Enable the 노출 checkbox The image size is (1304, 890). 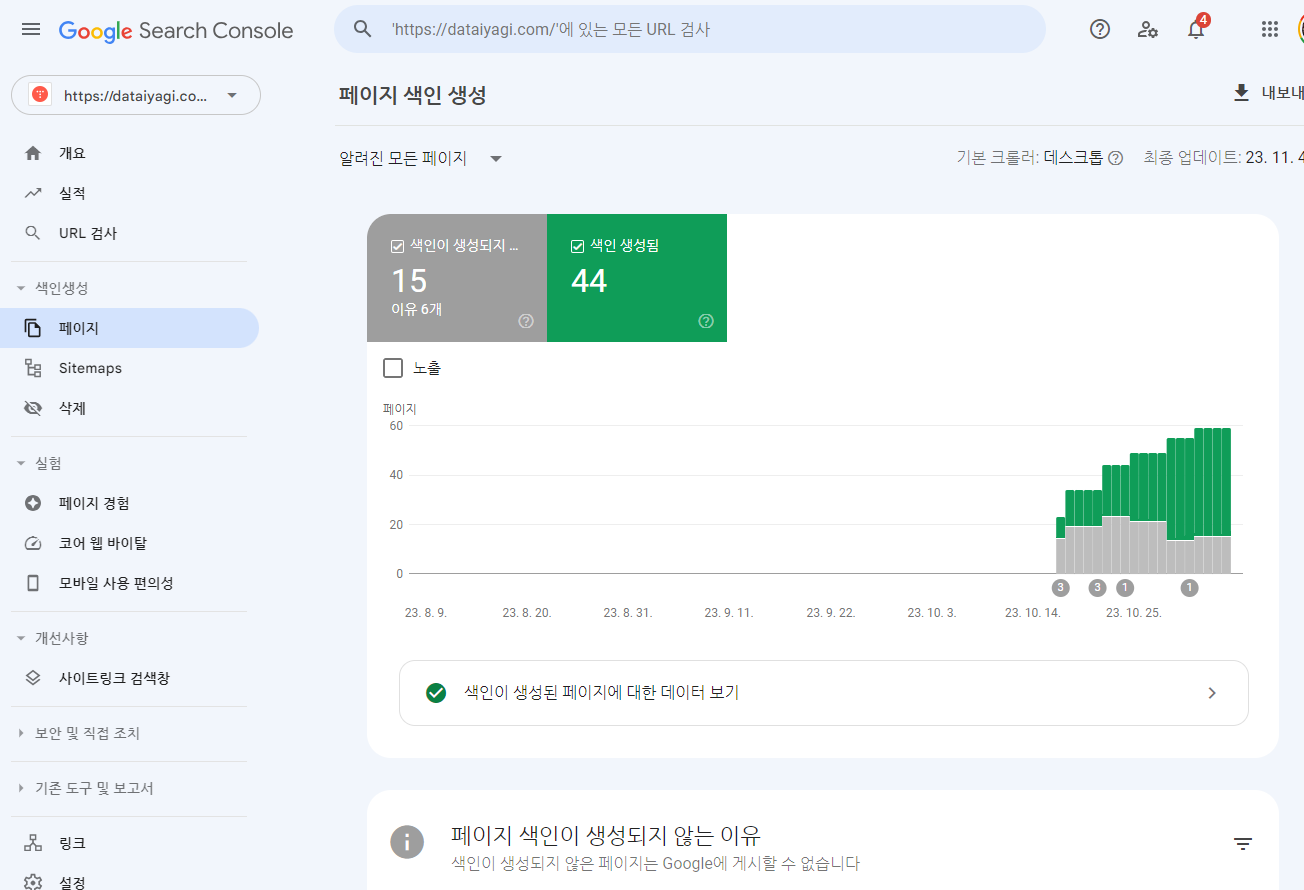[393, 368]
